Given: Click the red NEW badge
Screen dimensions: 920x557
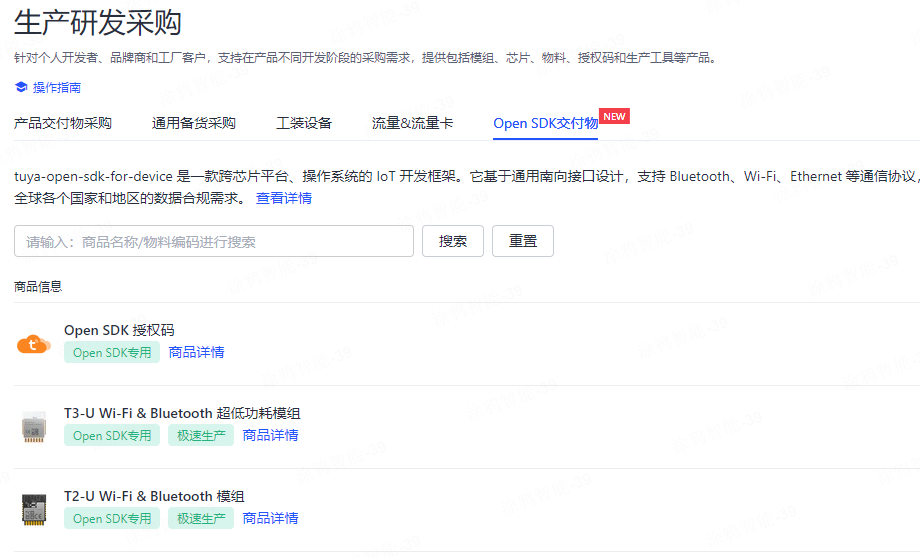Looking at the screenshot, I should (x=614, y=116).
